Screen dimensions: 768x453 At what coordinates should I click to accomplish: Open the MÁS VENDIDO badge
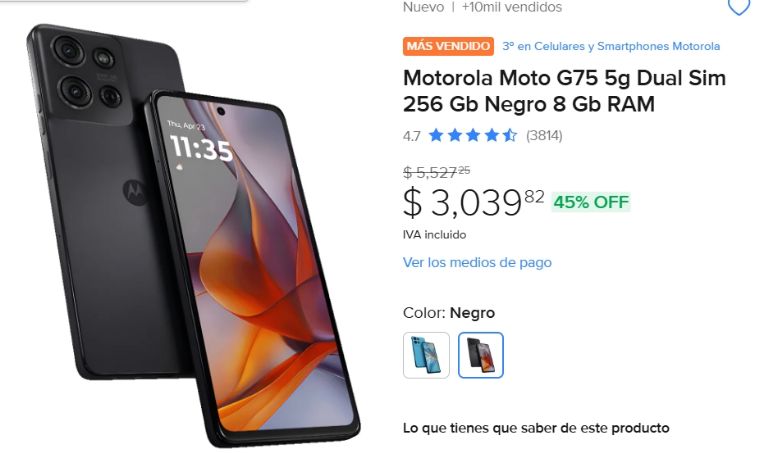tap(448, 47)
